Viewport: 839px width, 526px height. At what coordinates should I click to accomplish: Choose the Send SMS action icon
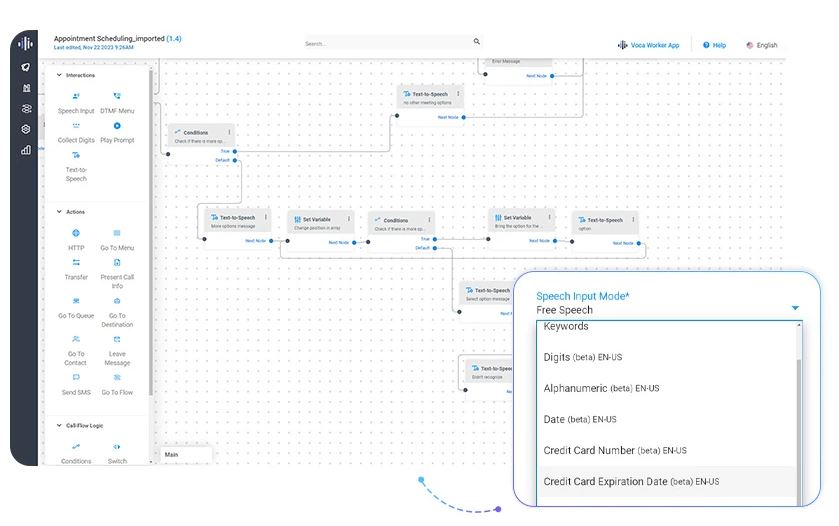coord(76,377)
